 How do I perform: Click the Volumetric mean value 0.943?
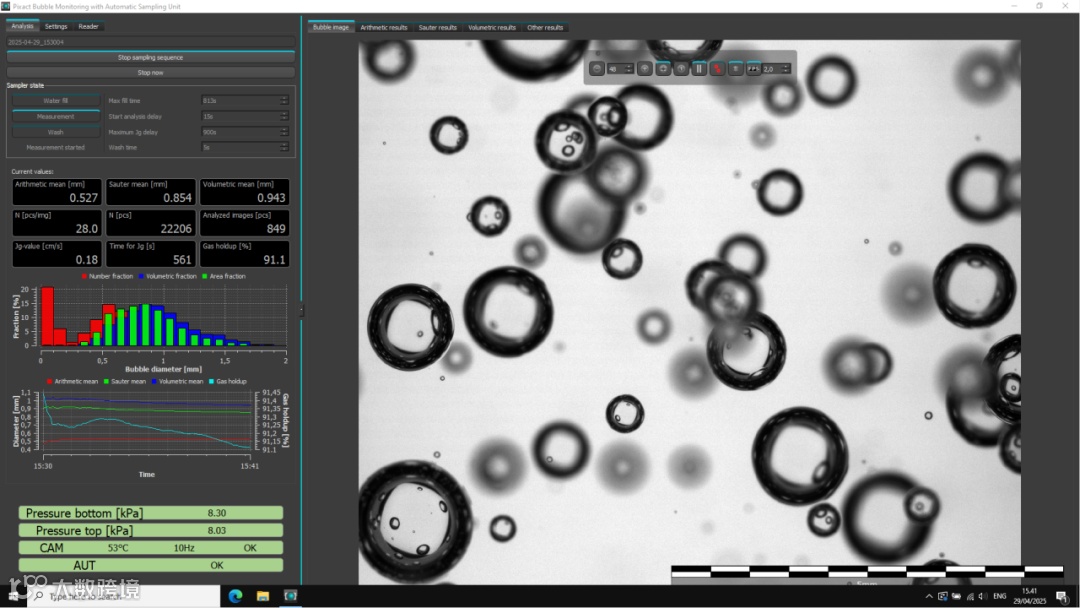click(271, 198)
